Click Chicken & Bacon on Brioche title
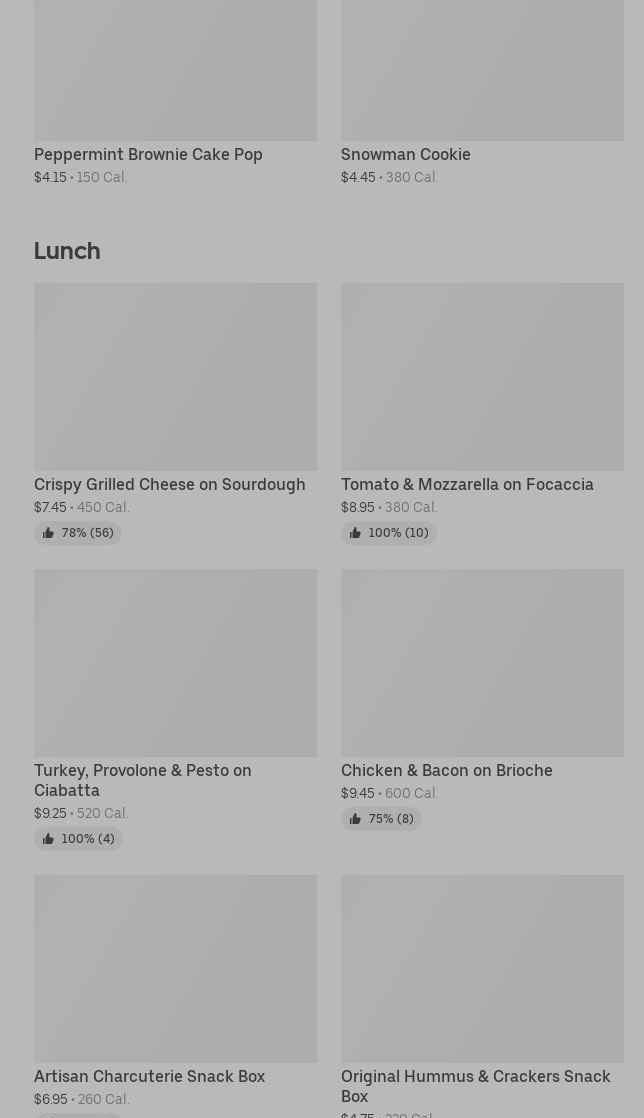This screenshot has height=1118, width=644. click(x=446, y=771)
